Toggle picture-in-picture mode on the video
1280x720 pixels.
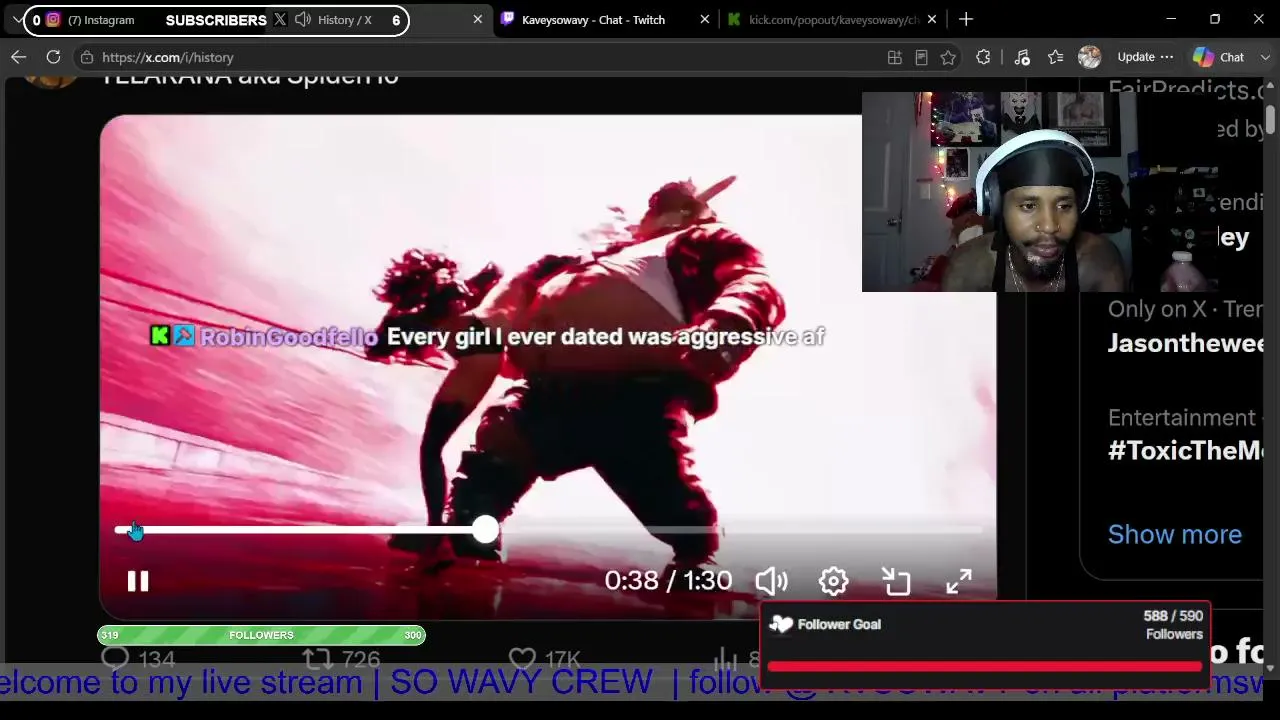pos(896,581)
